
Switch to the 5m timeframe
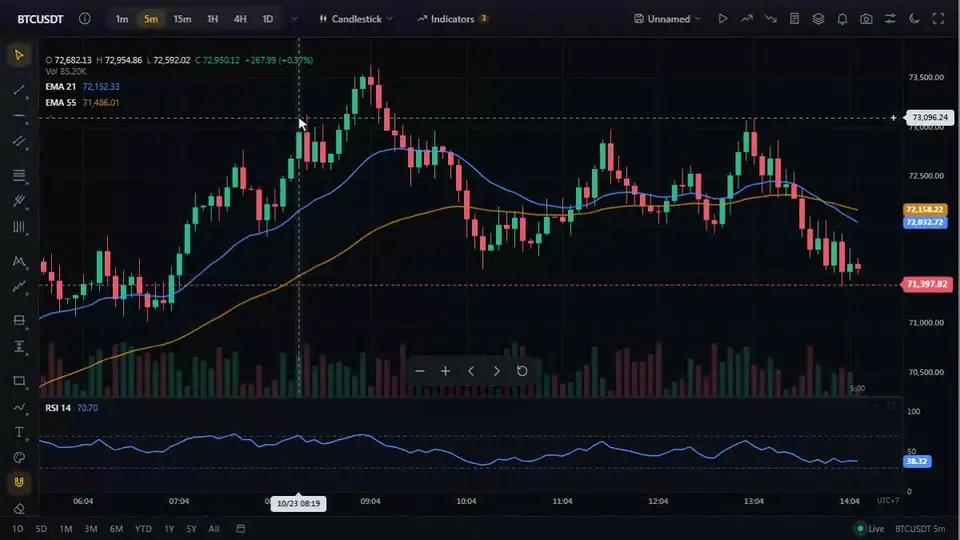151,19
